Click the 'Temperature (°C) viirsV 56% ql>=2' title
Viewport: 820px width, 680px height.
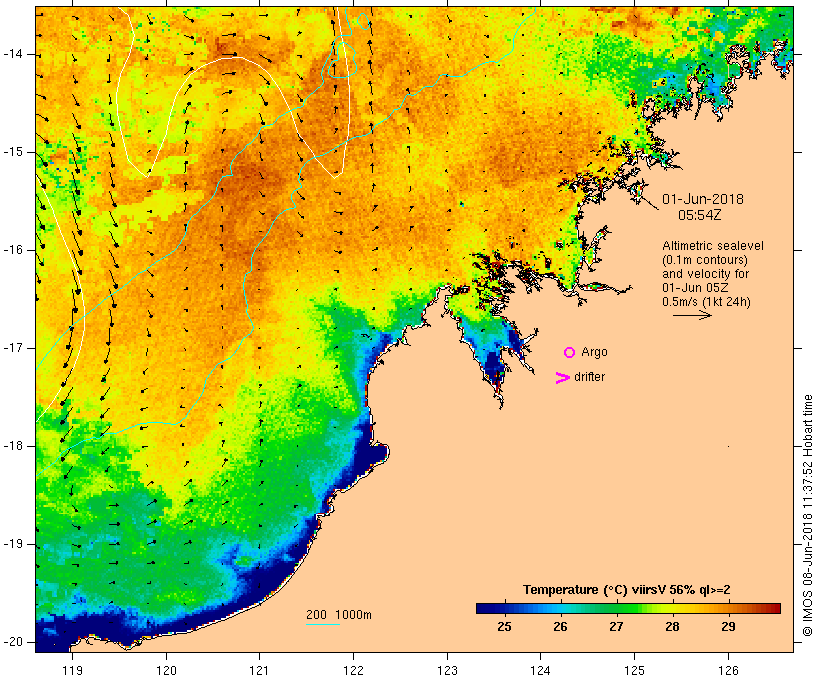pyautogui.click(x=627, y=590)
